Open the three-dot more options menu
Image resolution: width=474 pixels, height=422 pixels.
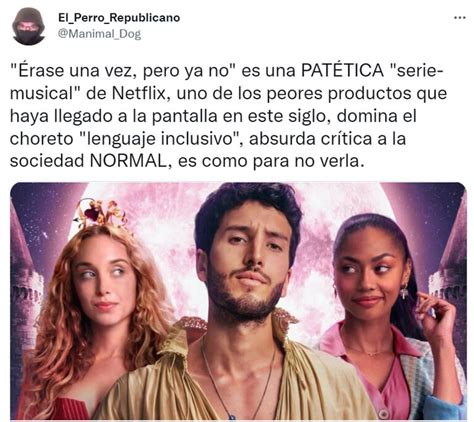point(460,18)
